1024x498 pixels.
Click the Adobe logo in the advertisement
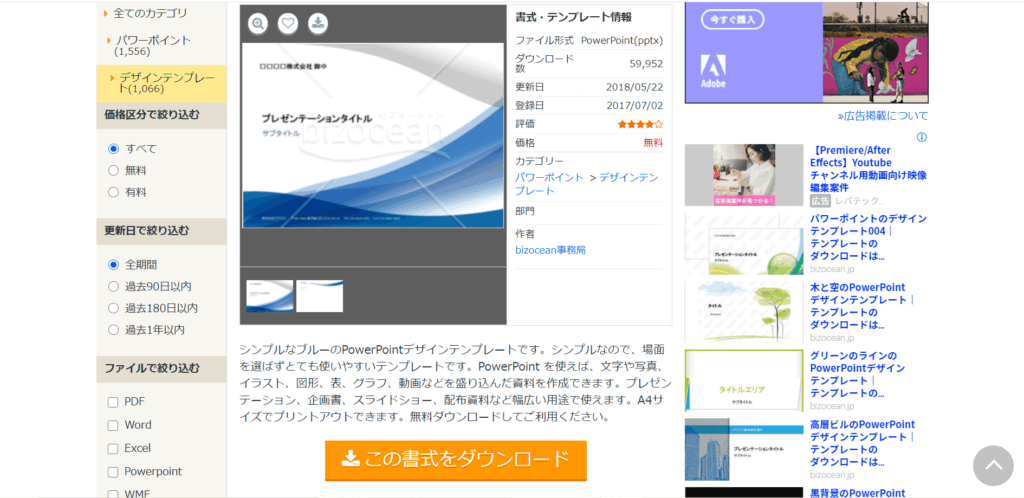(x=713, y=71)
